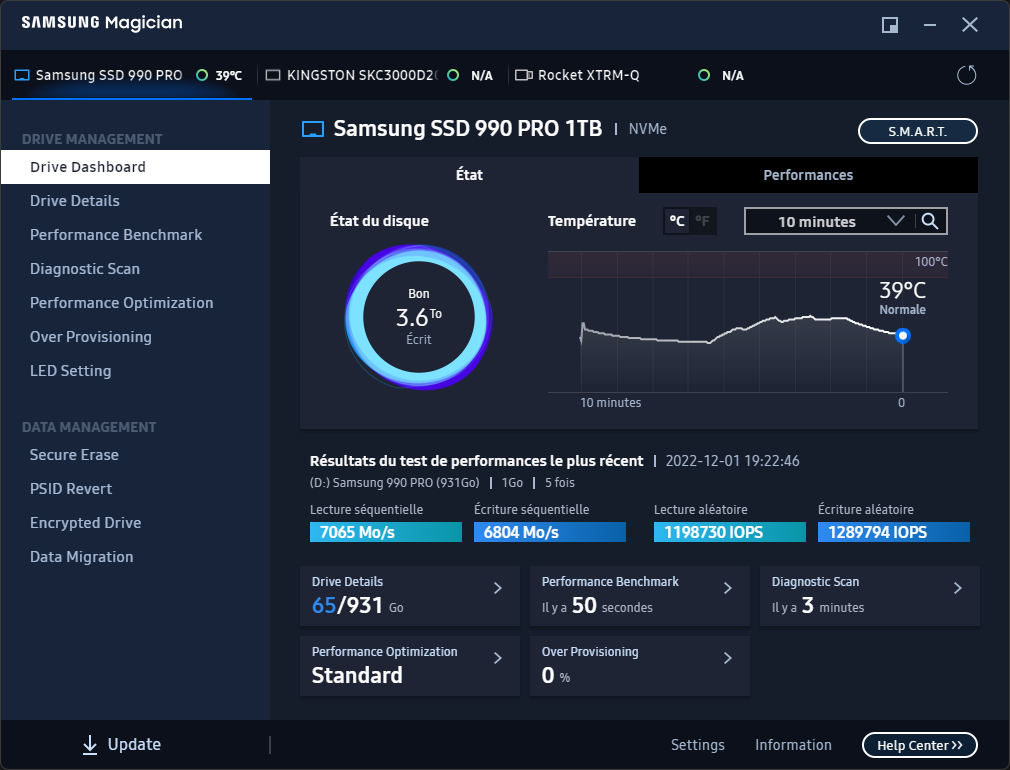Screen dimensions: 1010x770
Task: Open Information in the bottom bar
Action: (793, 745)
